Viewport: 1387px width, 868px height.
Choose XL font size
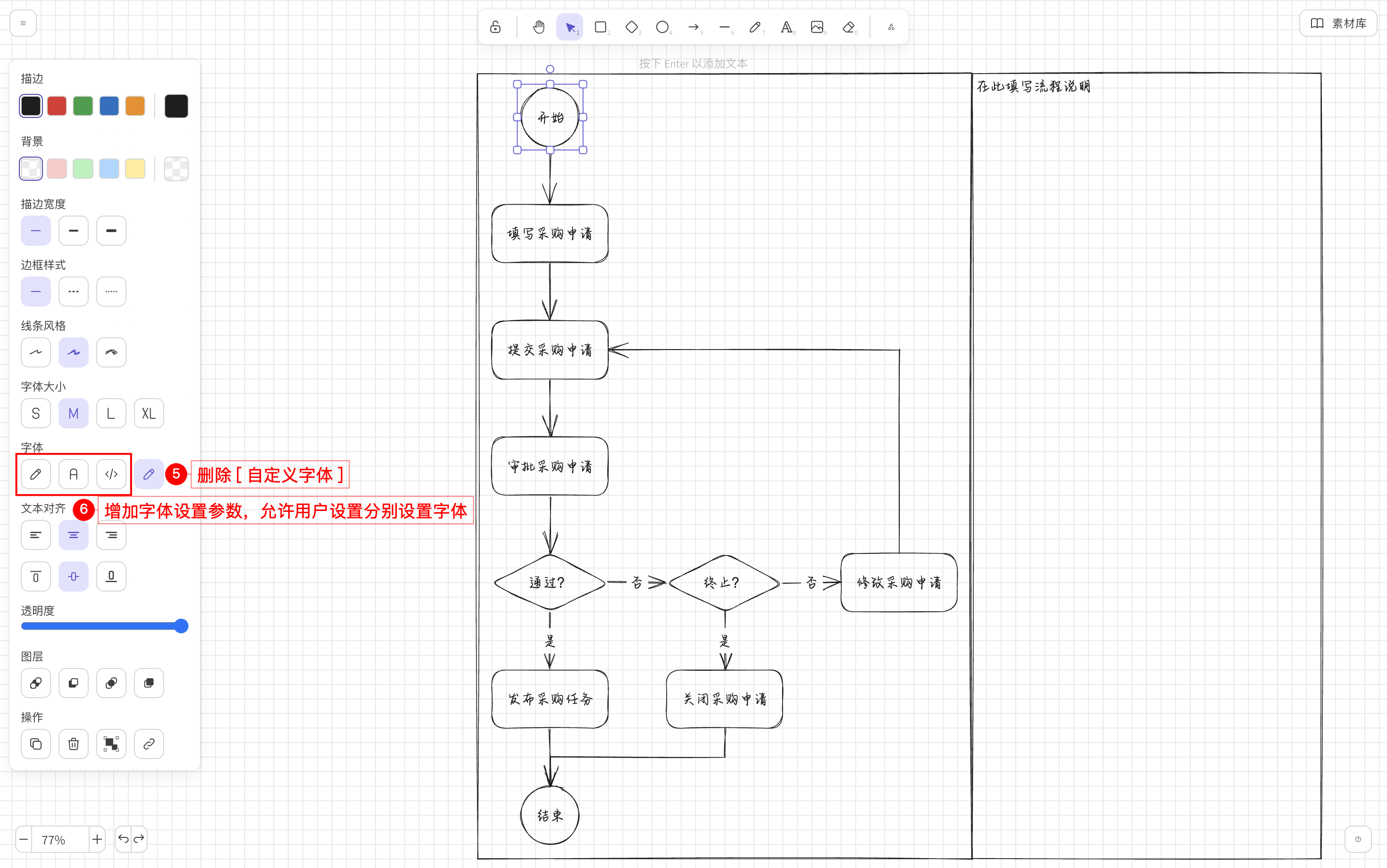coord(149,413)
